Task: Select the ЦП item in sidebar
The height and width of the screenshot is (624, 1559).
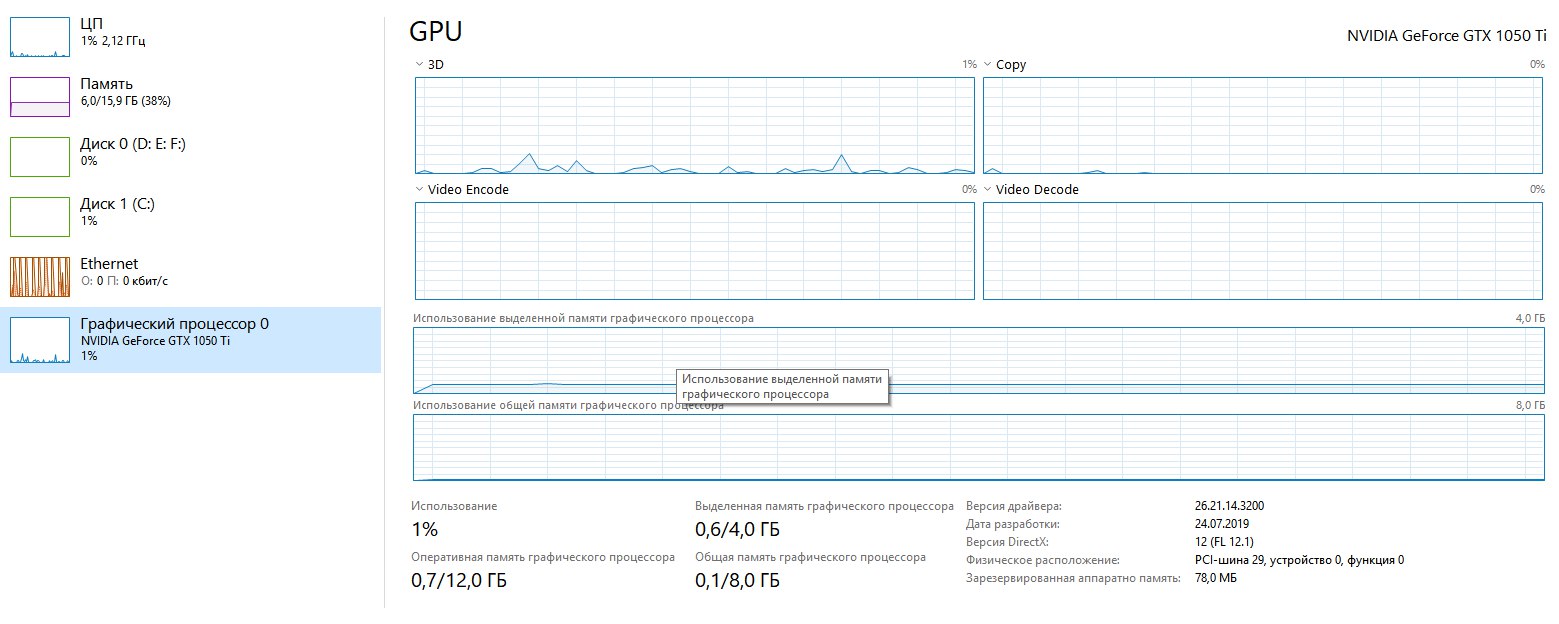Action: [91, 23]
